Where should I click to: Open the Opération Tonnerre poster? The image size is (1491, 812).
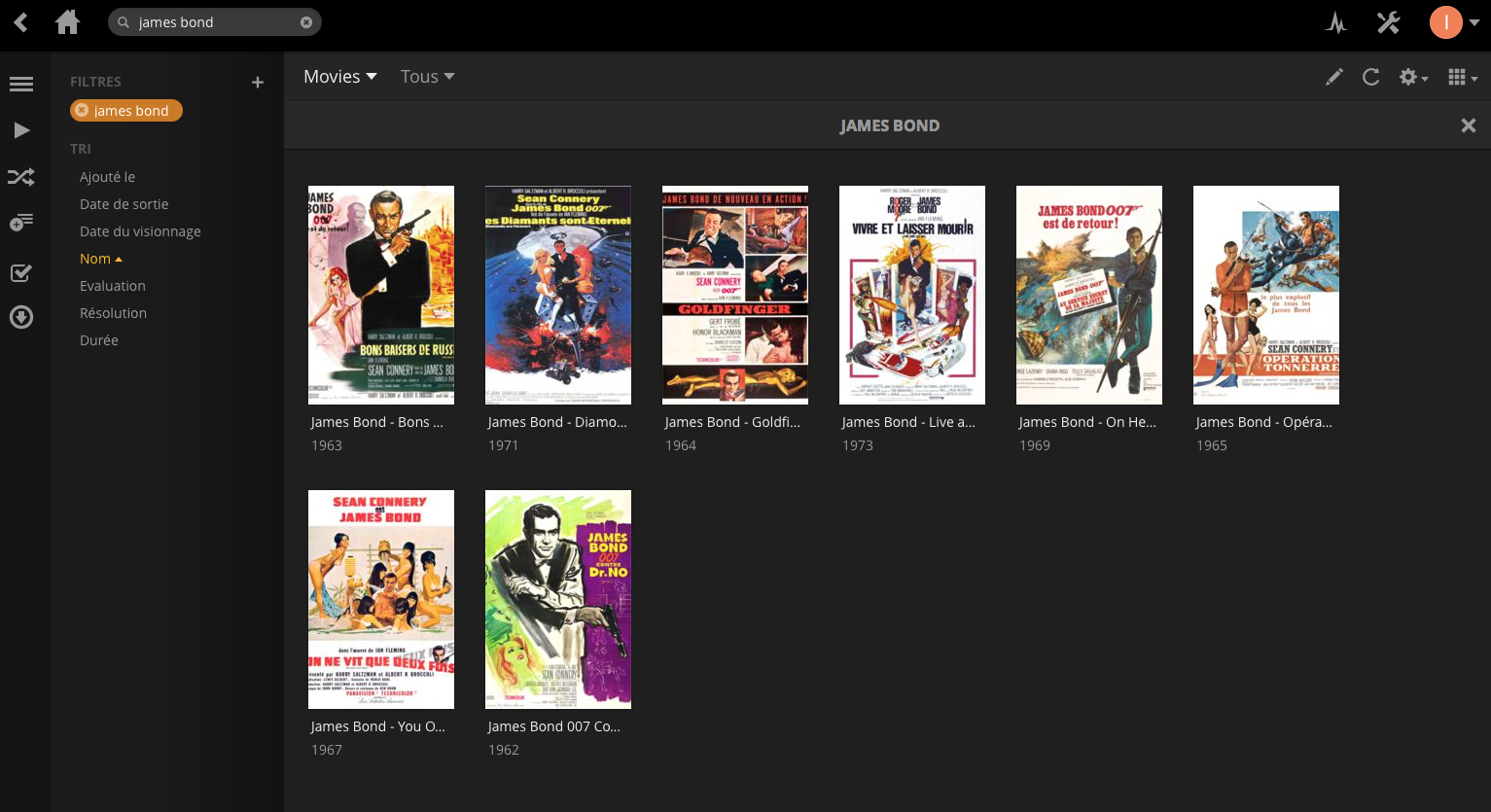pyautogui.click(x=1266, y=295)
